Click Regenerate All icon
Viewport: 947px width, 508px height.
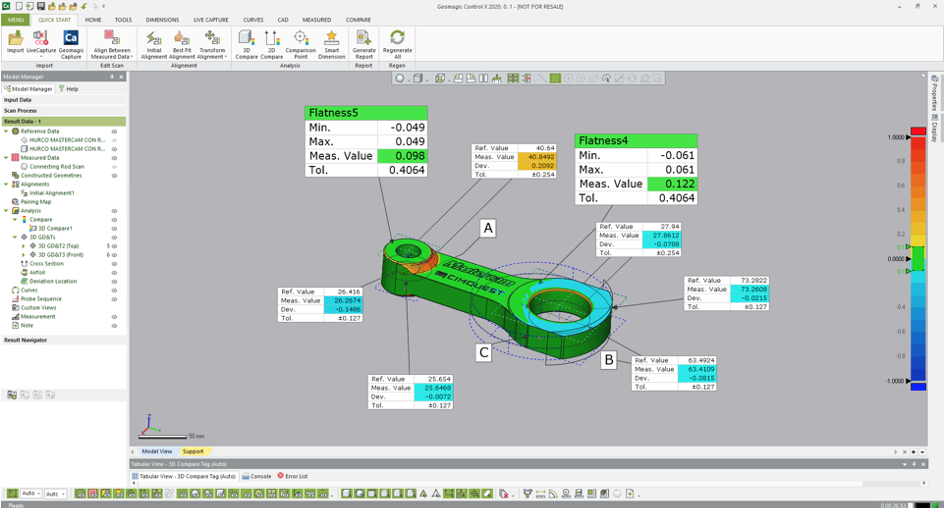click(397, 39)
